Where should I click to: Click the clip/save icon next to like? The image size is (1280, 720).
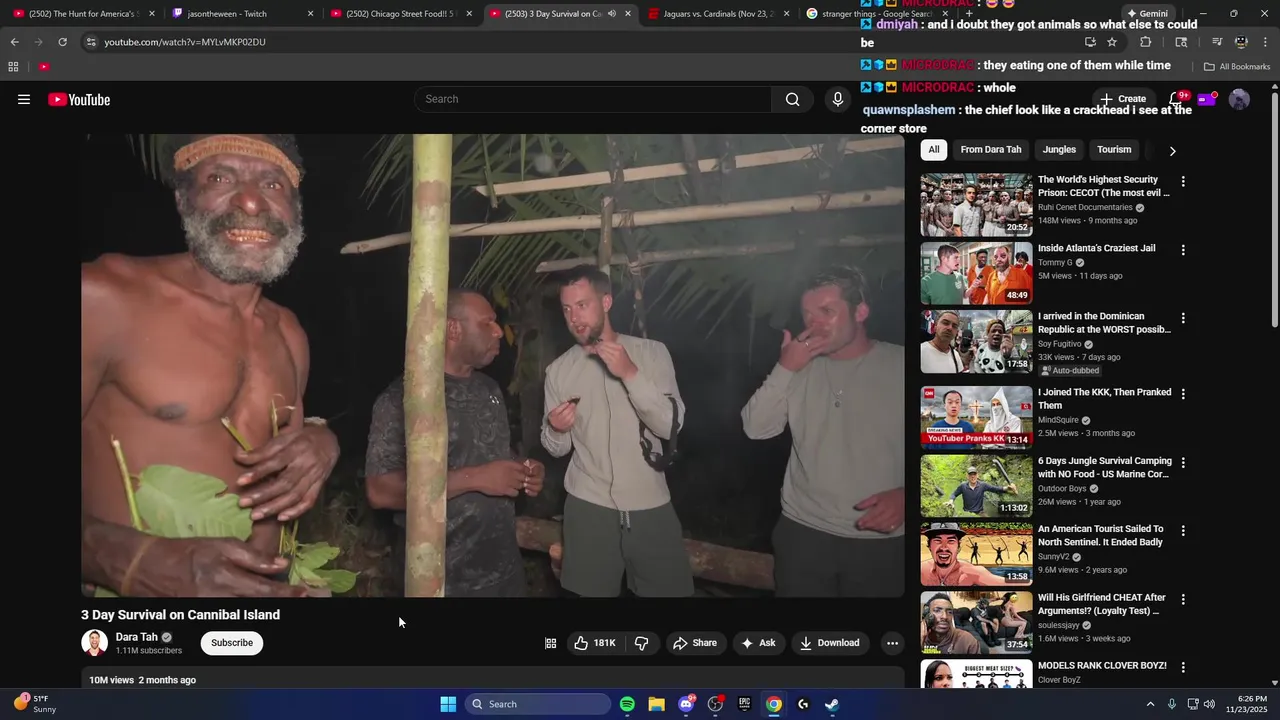pos(550,643)
